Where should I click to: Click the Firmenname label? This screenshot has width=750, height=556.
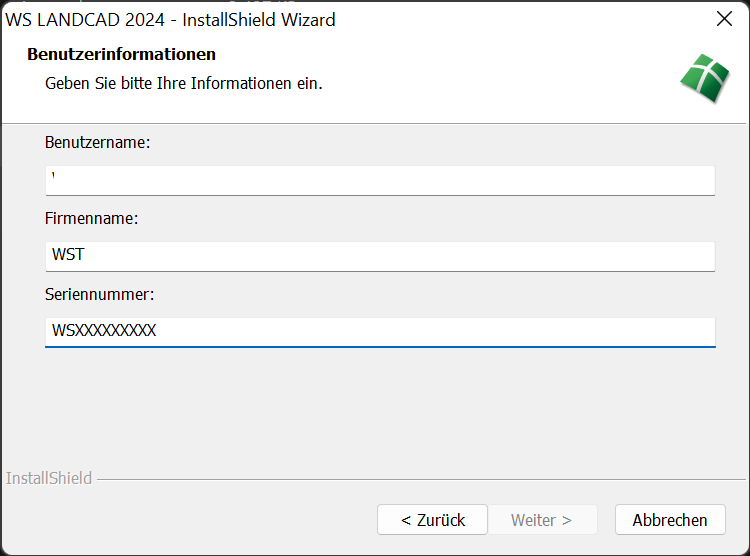tap(91, 218)
